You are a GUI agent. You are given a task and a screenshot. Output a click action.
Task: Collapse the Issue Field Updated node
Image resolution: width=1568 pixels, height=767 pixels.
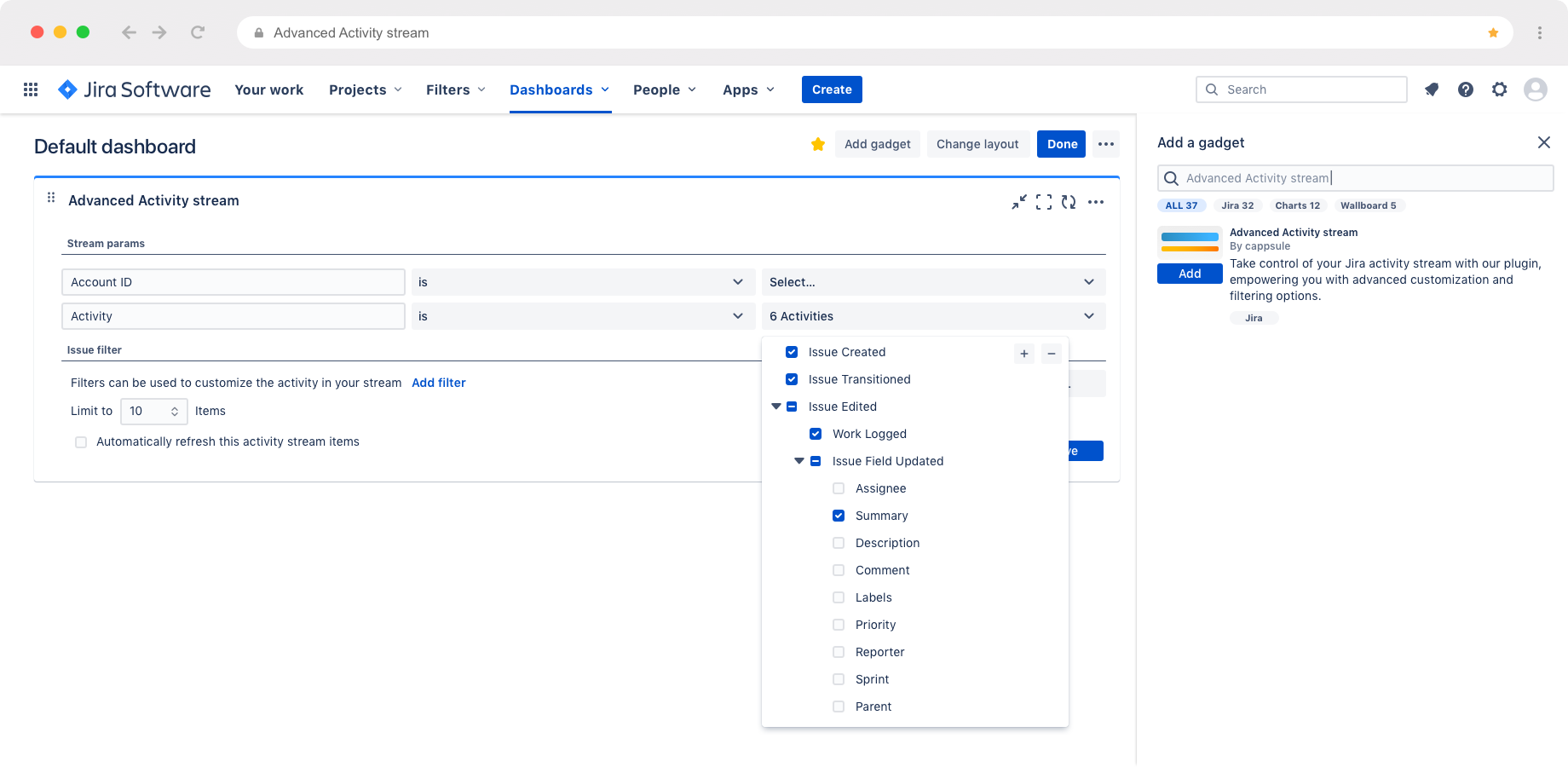[x=799, y=461]
